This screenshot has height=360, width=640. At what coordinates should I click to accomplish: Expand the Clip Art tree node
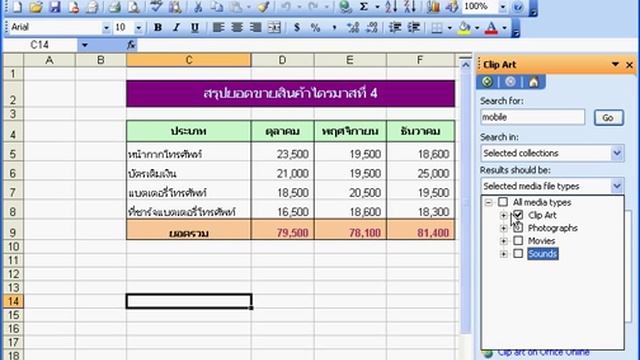503,215
